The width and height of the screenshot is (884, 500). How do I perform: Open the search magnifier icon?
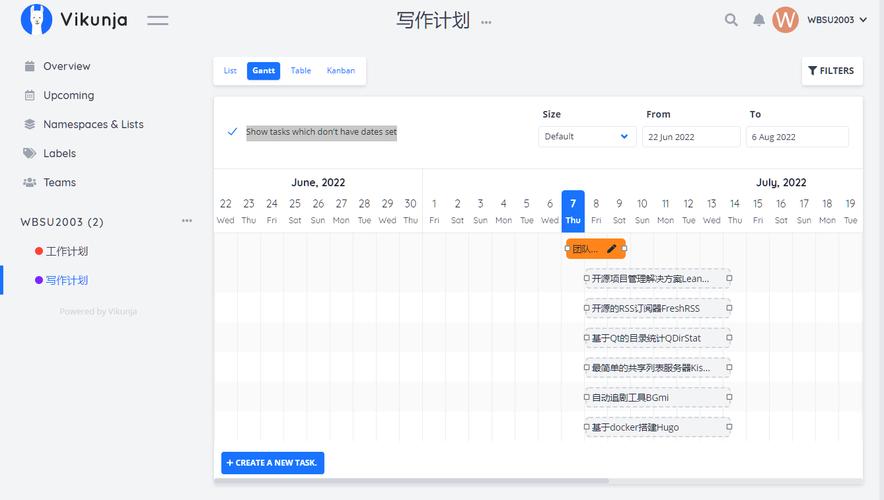point(731,20)
